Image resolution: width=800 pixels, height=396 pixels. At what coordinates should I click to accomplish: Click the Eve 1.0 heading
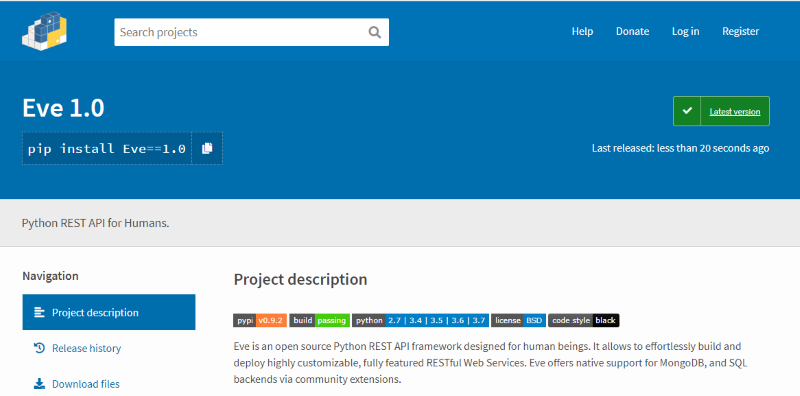tap(63, 108)
